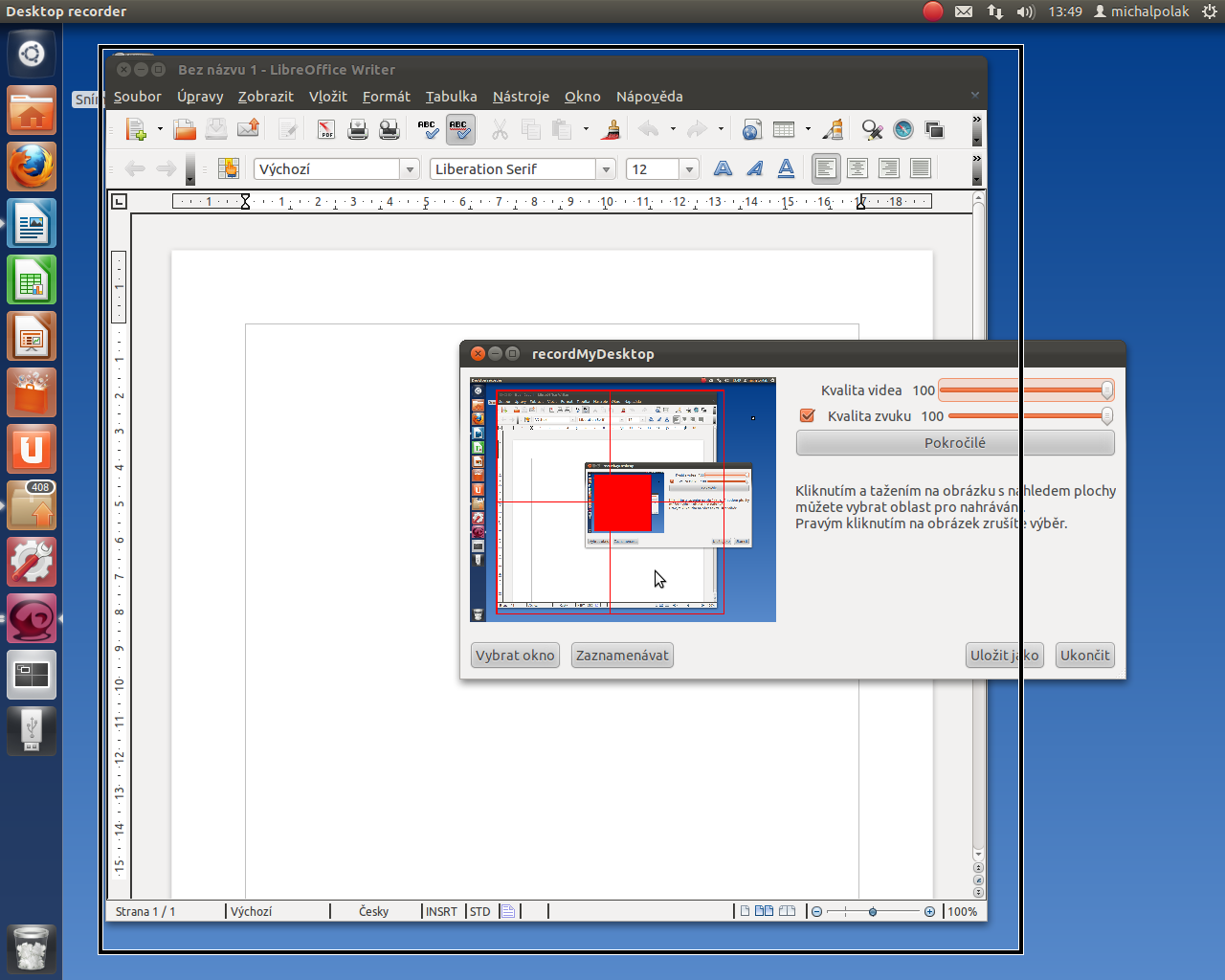Set paragraph alignment to right
Screen dimensions: 1225x980
tap(889, 168)
